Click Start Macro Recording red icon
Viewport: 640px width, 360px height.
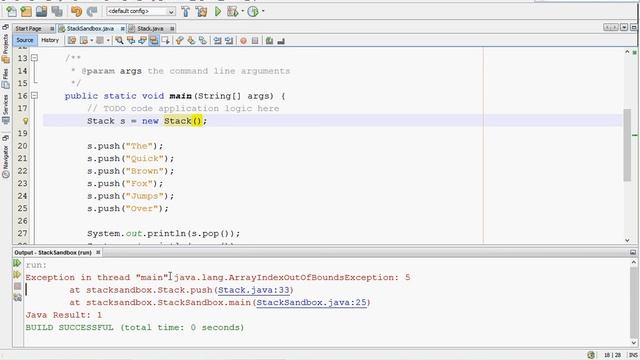243,40
